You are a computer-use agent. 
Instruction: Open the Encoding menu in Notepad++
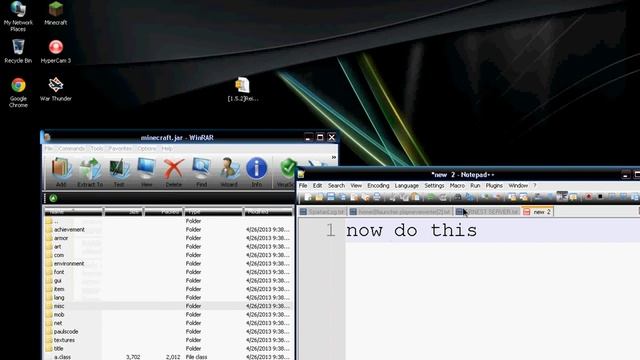click(x=378, y=185)
